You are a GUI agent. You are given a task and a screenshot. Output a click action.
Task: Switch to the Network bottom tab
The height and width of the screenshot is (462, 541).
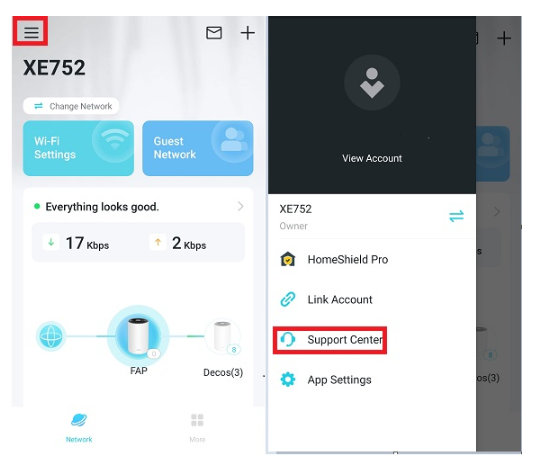point(79,428)
